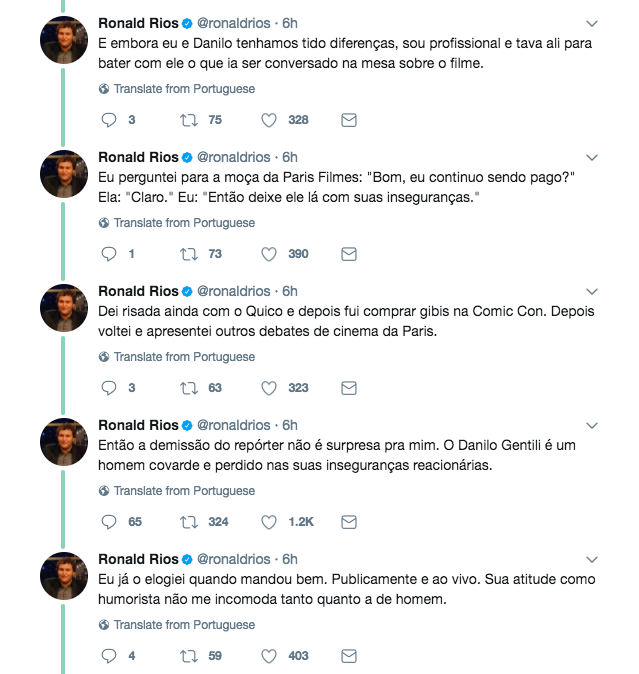639x674 pixels.
Task: Like the tweet with 390 likes
Action: (x=269, y=254)
